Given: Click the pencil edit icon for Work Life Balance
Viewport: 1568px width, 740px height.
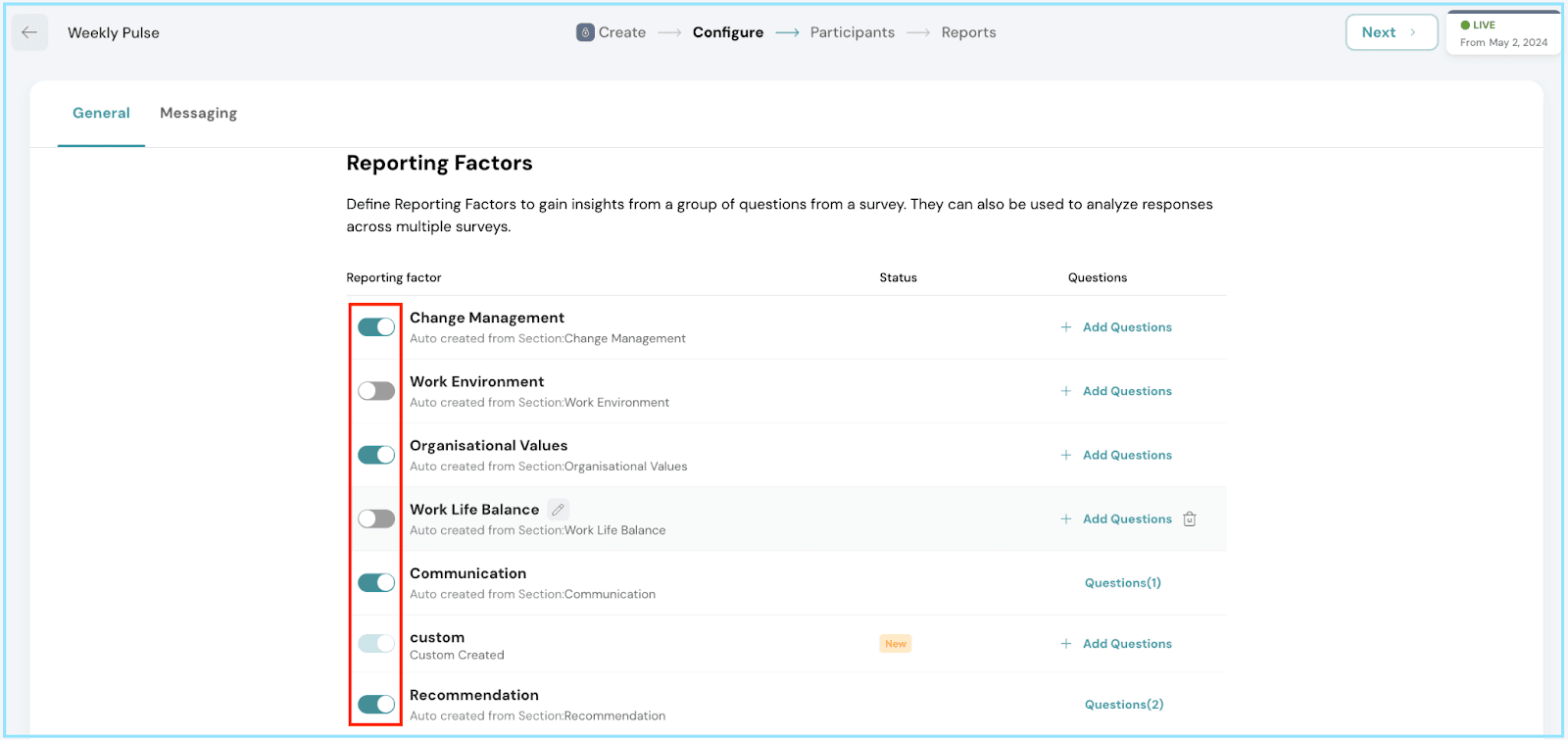Looking at the screenshot, I should [558, 510].
